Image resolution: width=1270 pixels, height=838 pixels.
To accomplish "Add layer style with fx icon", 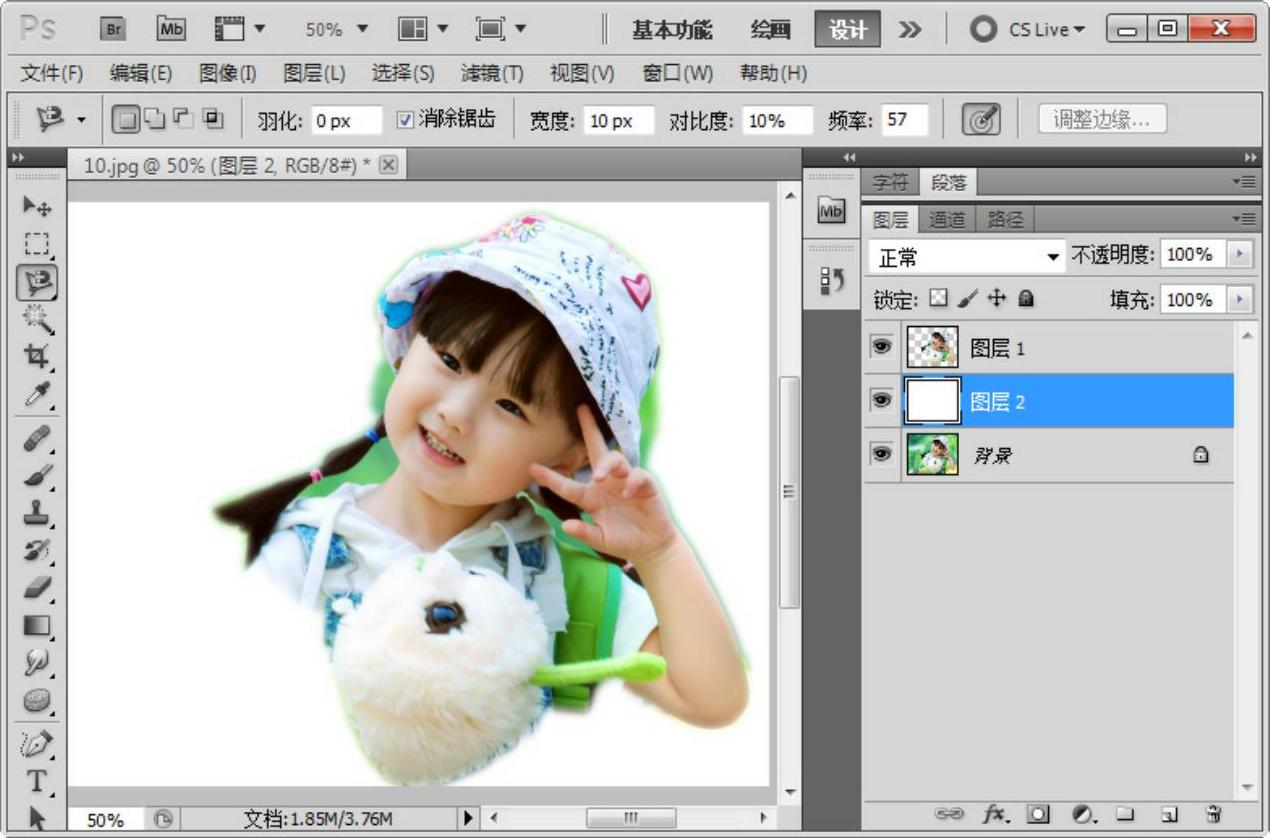I will pyautogui.click(x=996, y=814).
